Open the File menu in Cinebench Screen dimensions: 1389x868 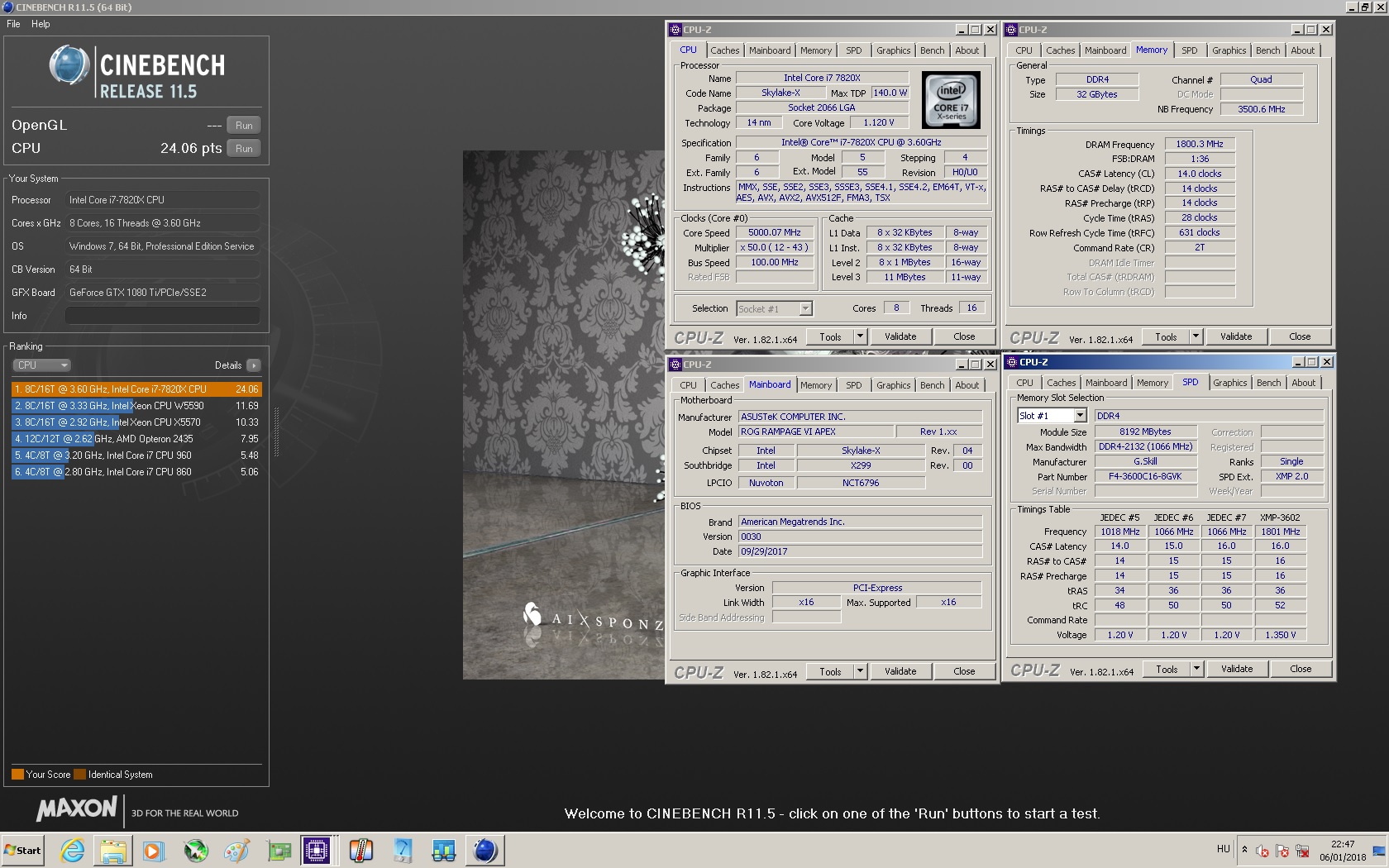[13, 24]
